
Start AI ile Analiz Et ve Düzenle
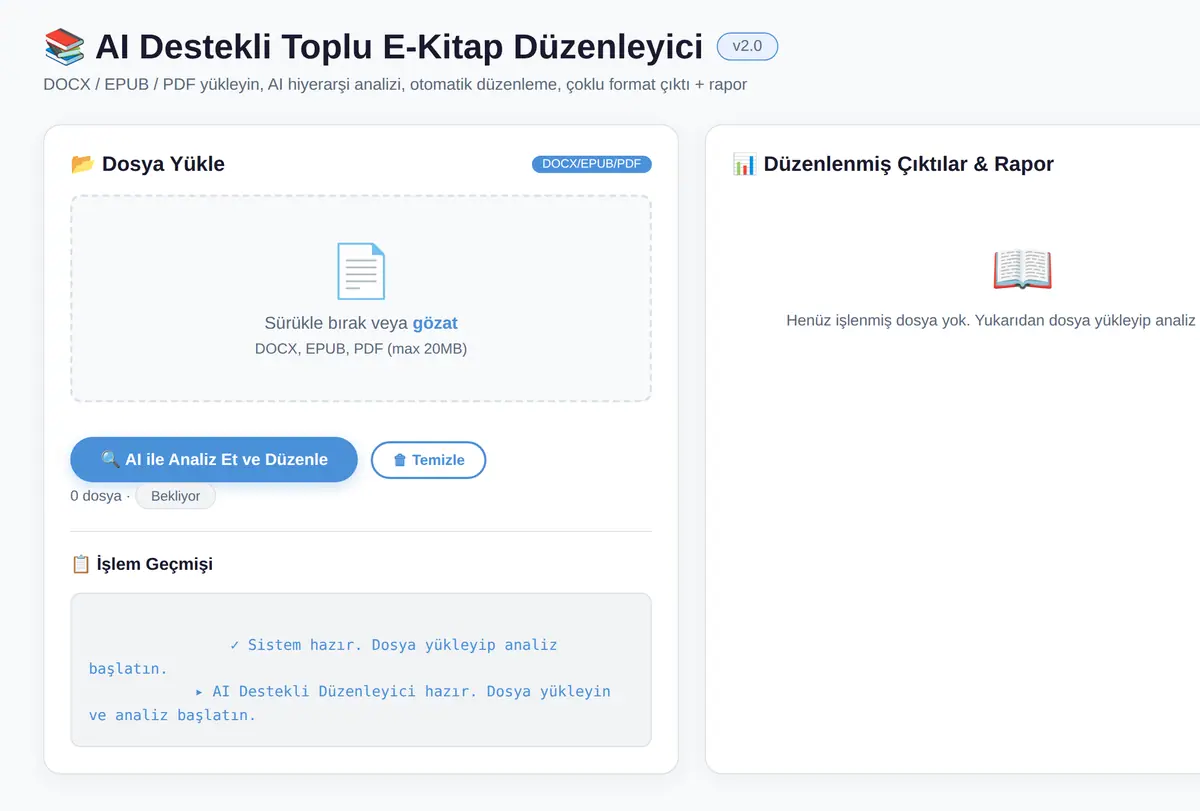point(214,460)
